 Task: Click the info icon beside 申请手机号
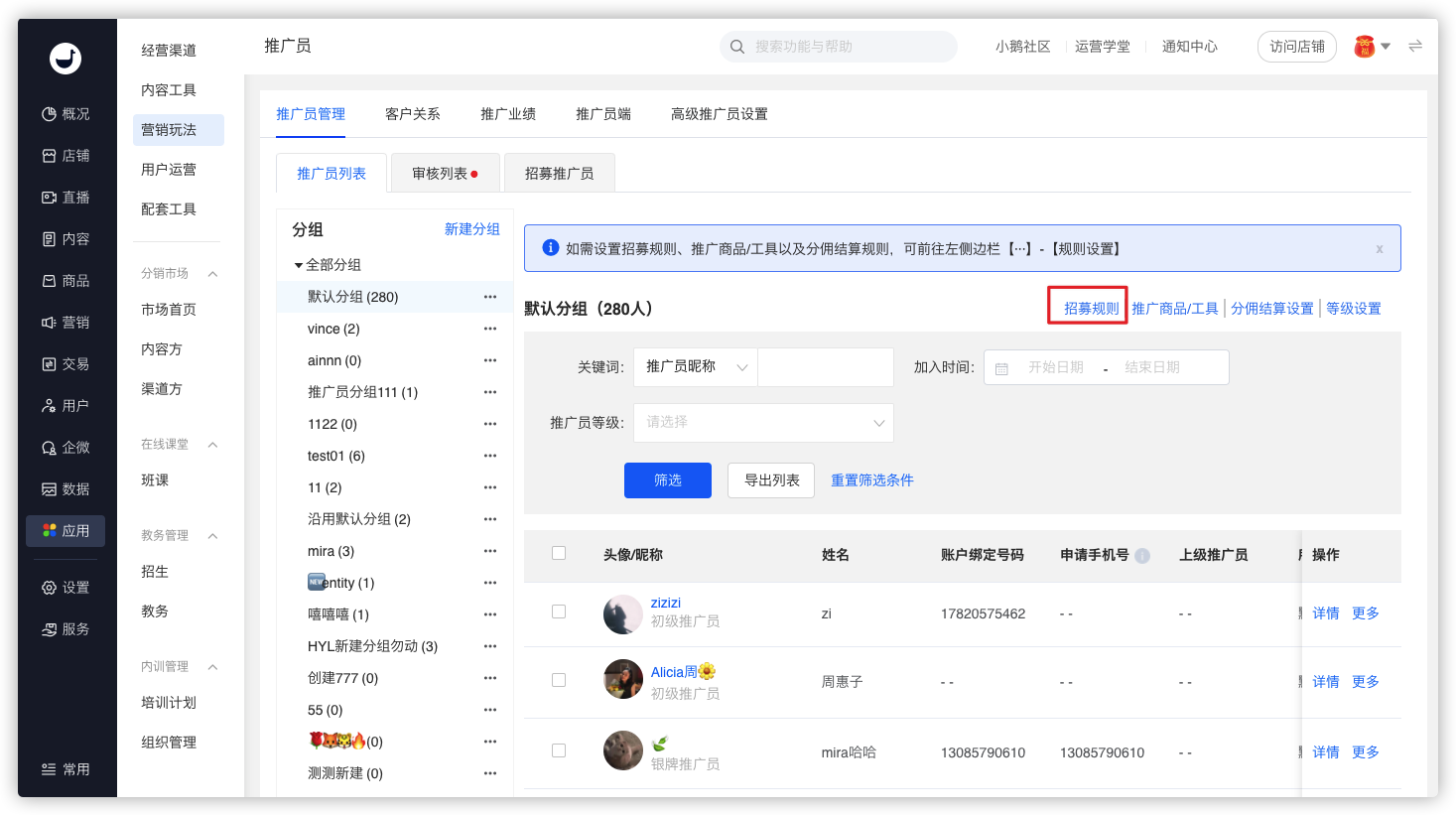pyautogui.click(x=1142, y=556)
